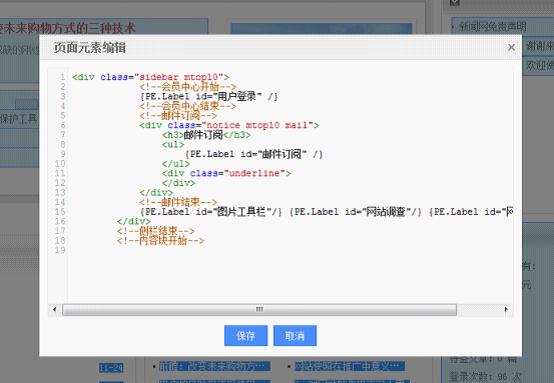Click the horizontal scrollbar right arrow

click(x=506, y=310)
